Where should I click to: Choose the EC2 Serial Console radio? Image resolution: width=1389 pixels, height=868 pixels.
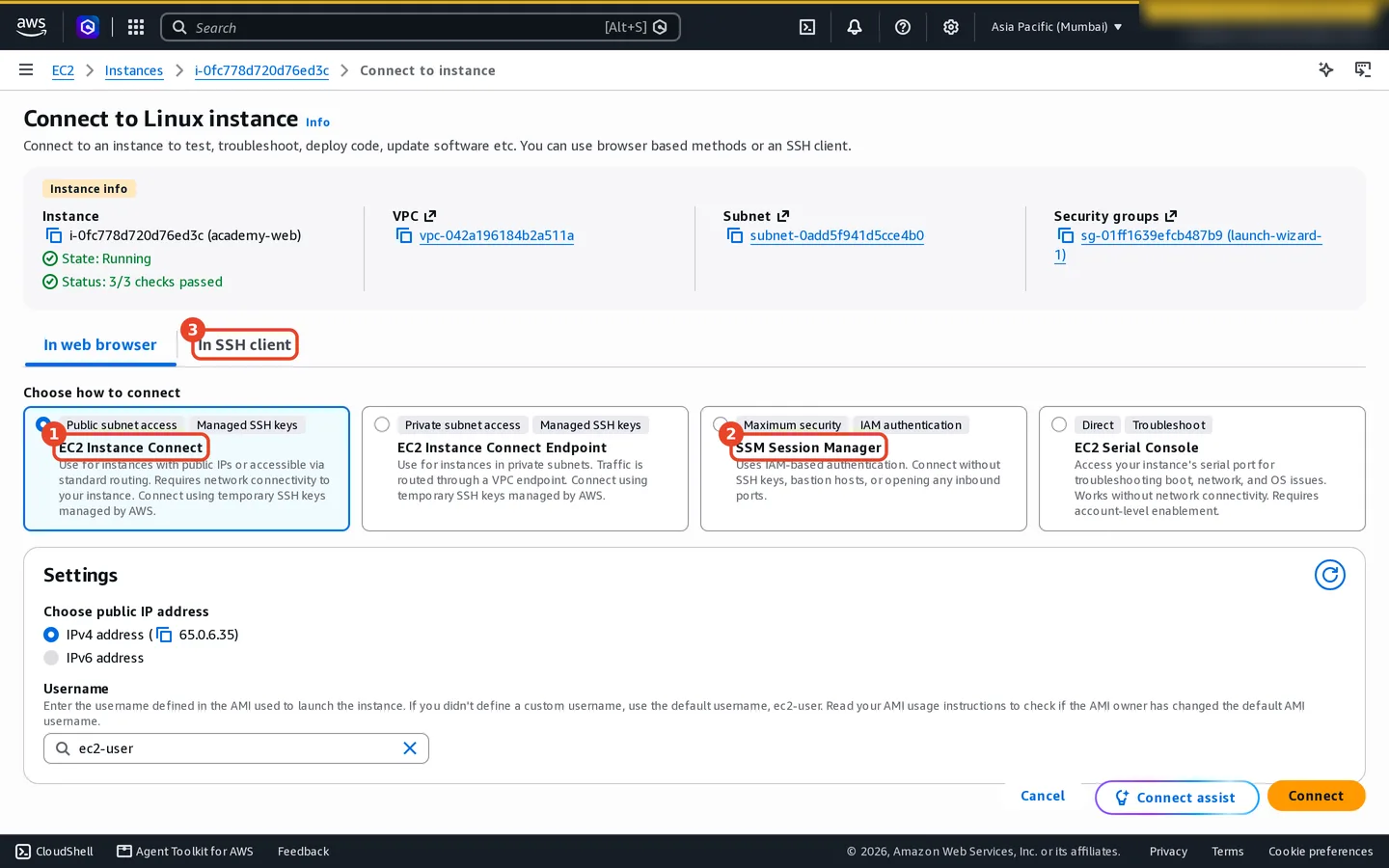point(1059,424)
